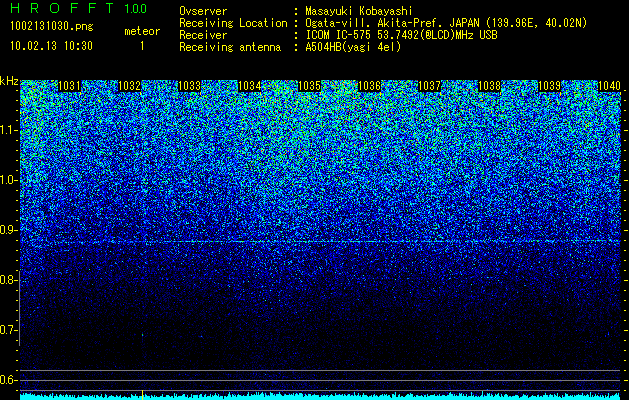Click the 0.6 frequency axis label
This screenshot has height=400, width=629.
click(9, 380)
